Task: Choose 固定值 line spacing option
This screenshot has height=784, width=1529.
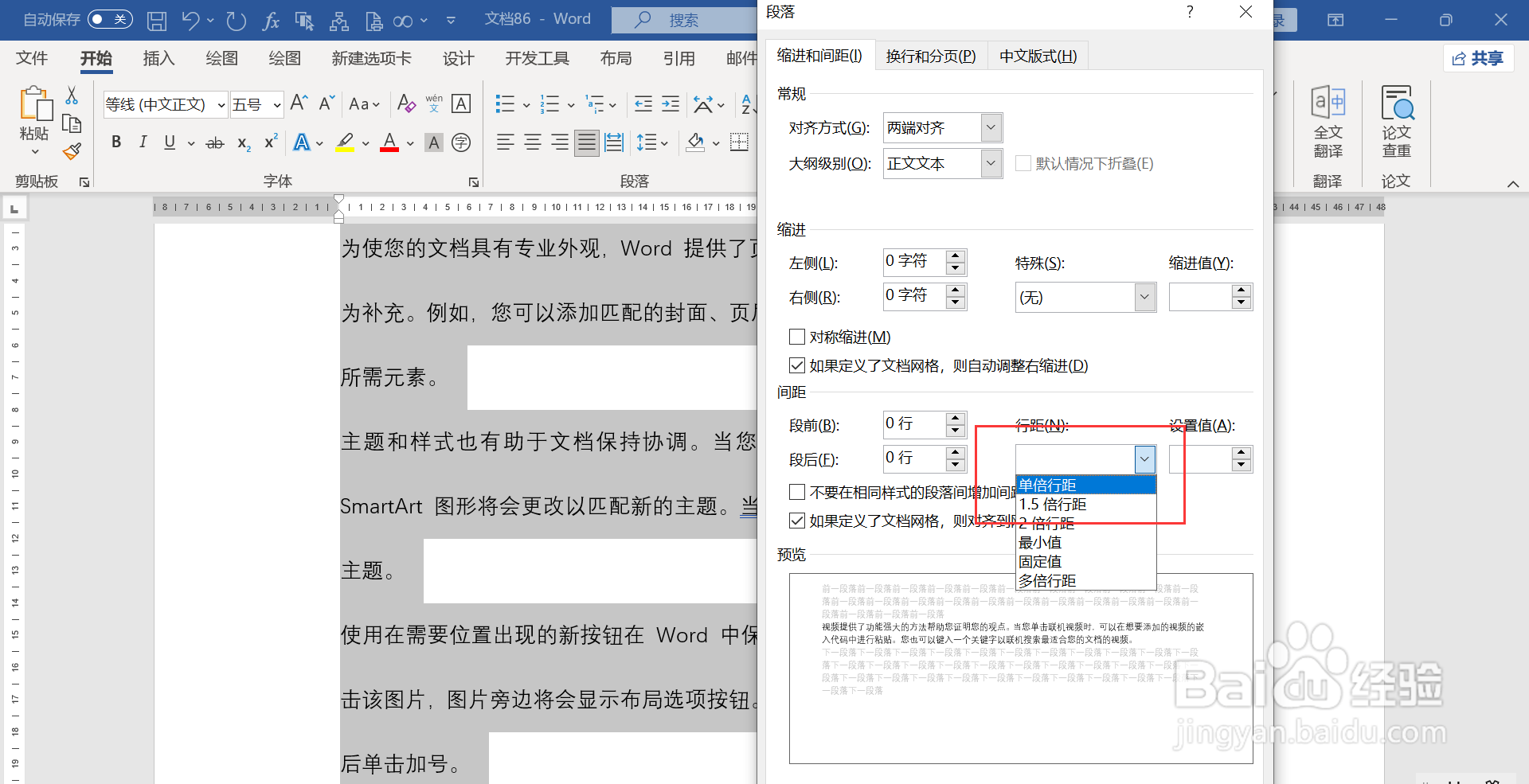Action: point(1086,561)
